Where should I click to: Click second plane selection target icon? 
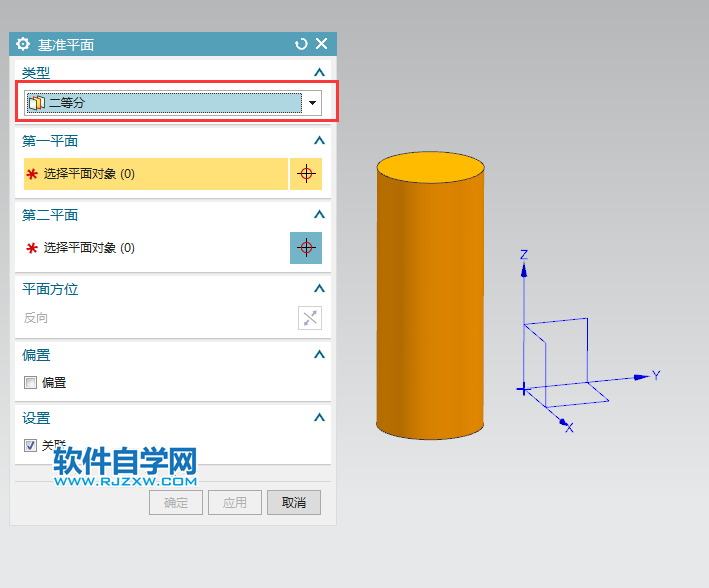point(306,248)
